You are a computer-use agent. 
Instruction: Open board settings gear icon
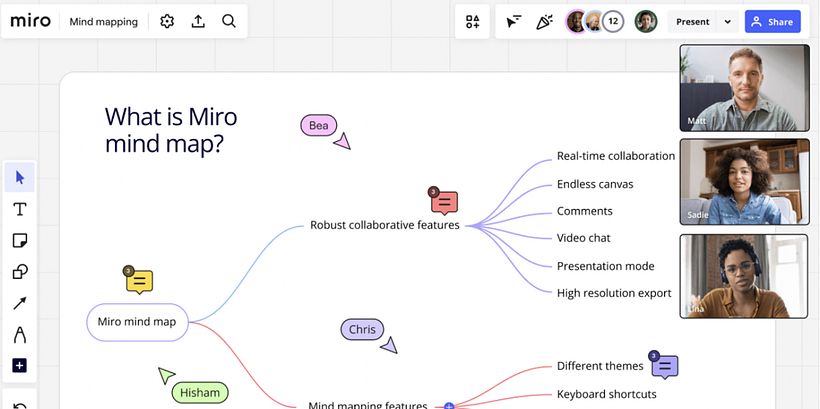click(167, 21)
